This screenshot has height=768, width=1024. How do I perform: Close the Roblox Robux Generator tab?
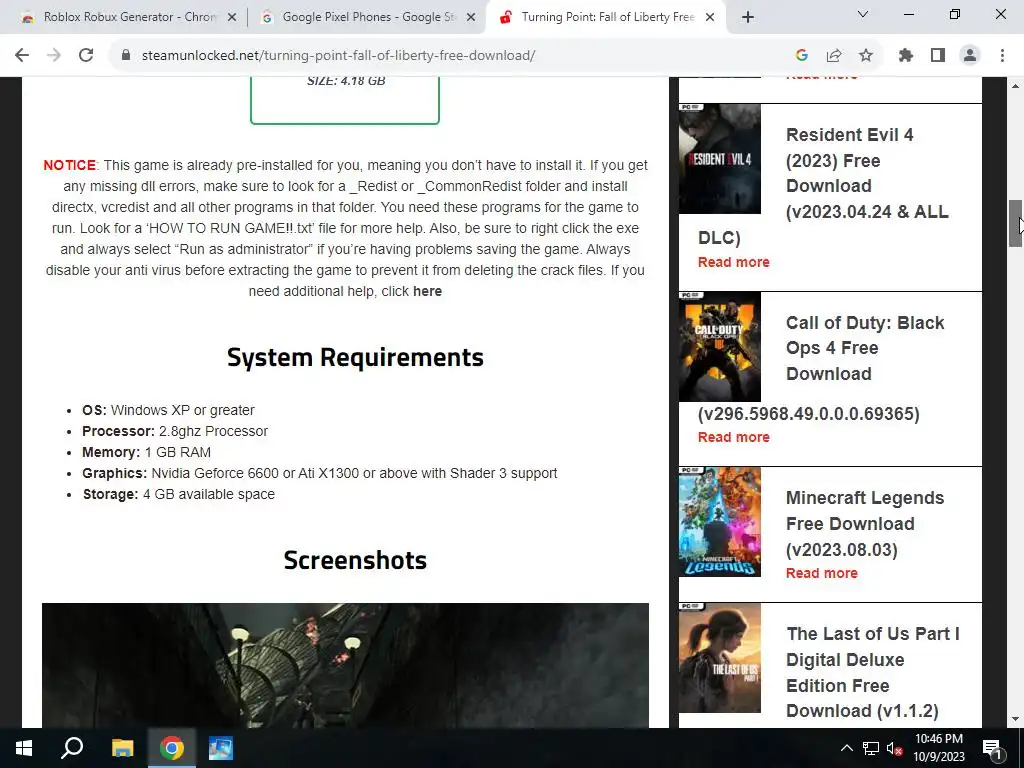point(232,18)
